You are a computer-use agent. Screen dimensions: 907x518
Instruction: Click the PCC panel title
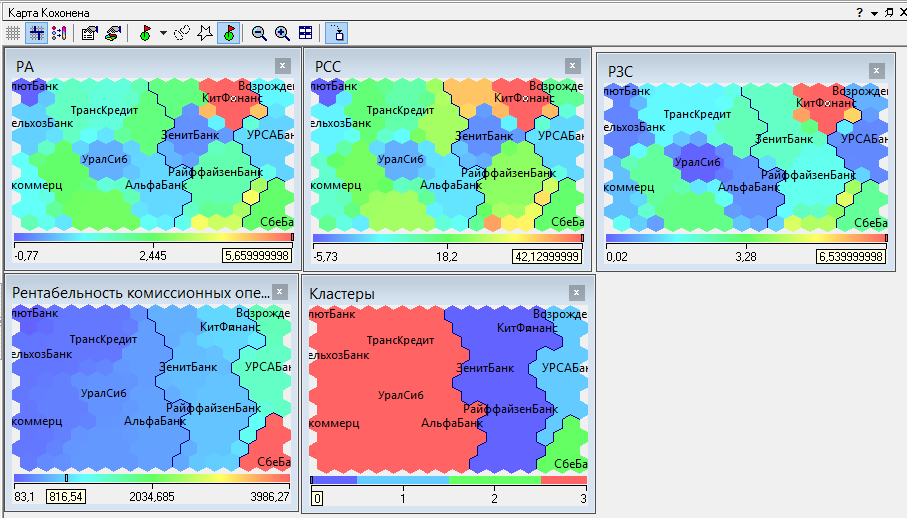tap(328, 67)
